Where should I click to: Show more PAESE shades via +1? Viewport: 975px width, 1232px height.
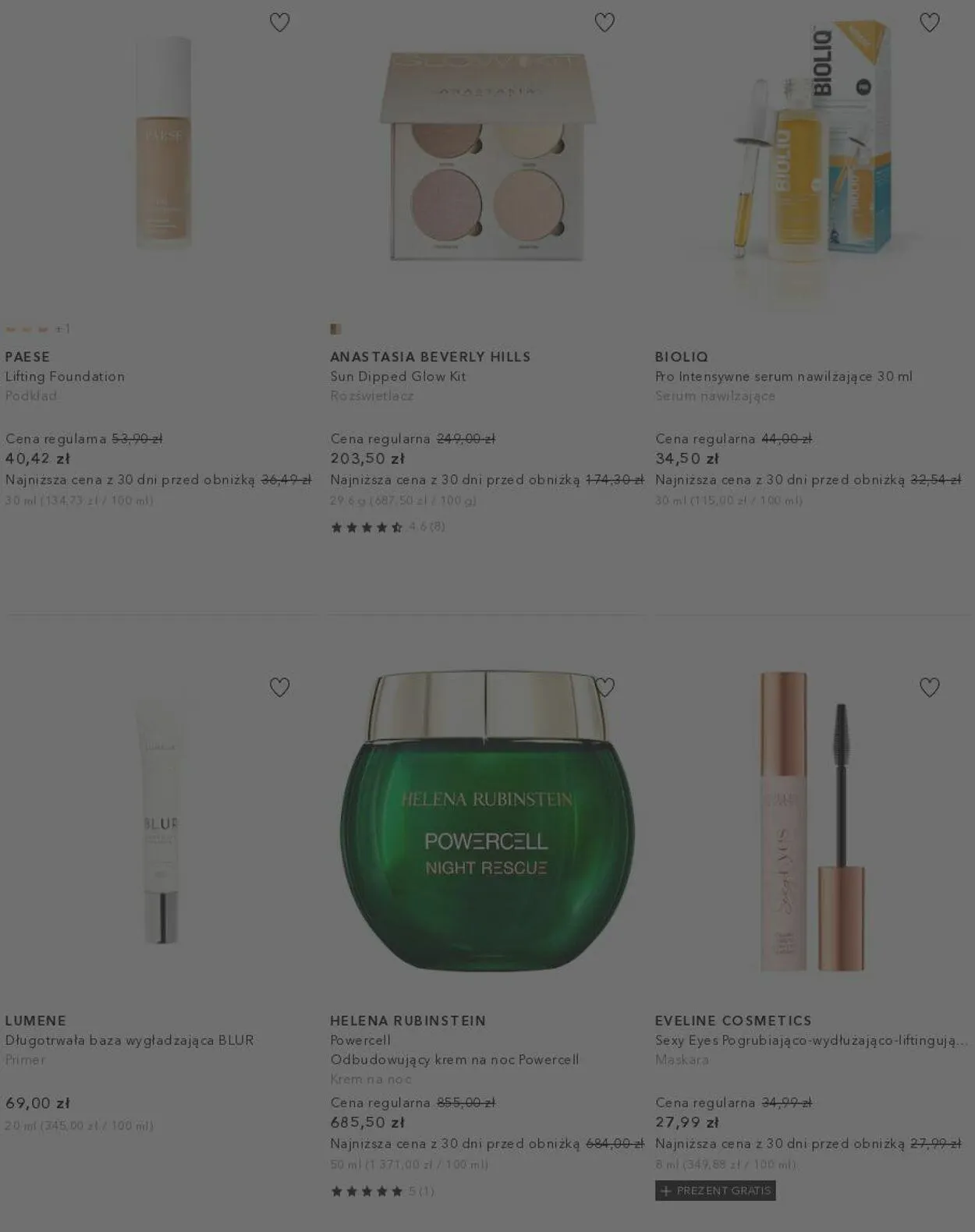click(62, 329)
